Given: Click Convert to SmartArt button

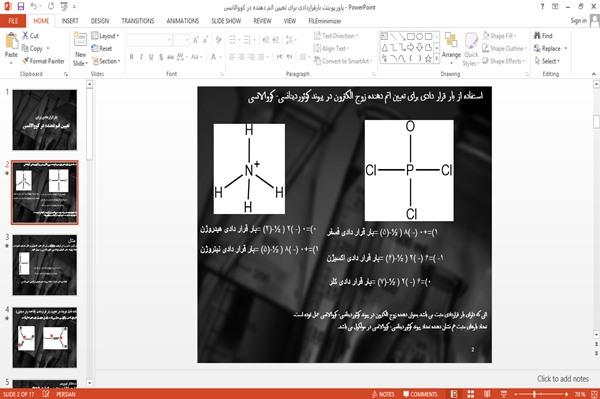Looking at the screenshot, I should click(342, 61).
